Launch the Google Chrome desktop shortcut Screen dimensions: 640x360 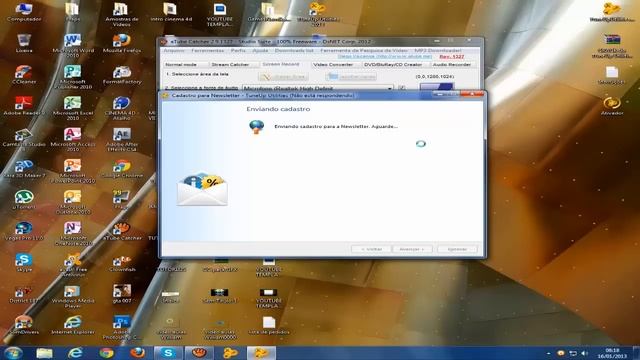pyautogui.click(x=122, y=169)
